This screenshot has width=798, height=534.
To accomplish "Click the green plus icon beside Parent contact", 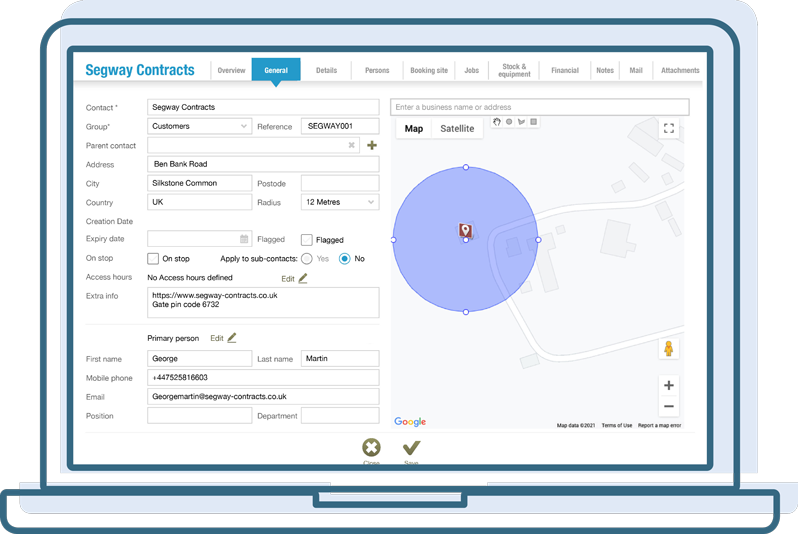I will point(372,146).
